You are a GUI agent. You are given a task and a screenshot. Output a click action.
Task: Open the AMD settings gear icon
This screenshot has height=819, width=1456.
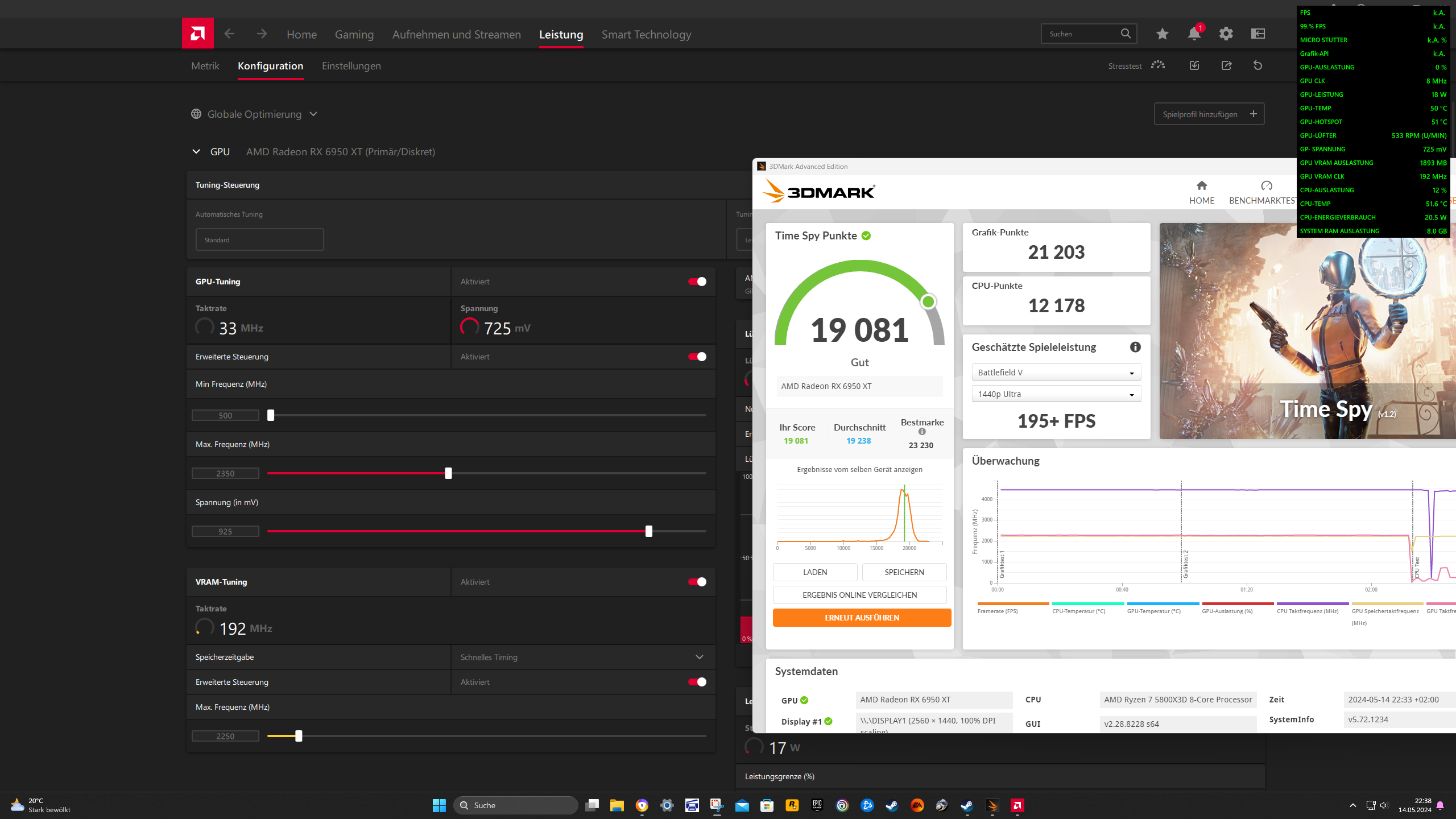point(1226,34)
